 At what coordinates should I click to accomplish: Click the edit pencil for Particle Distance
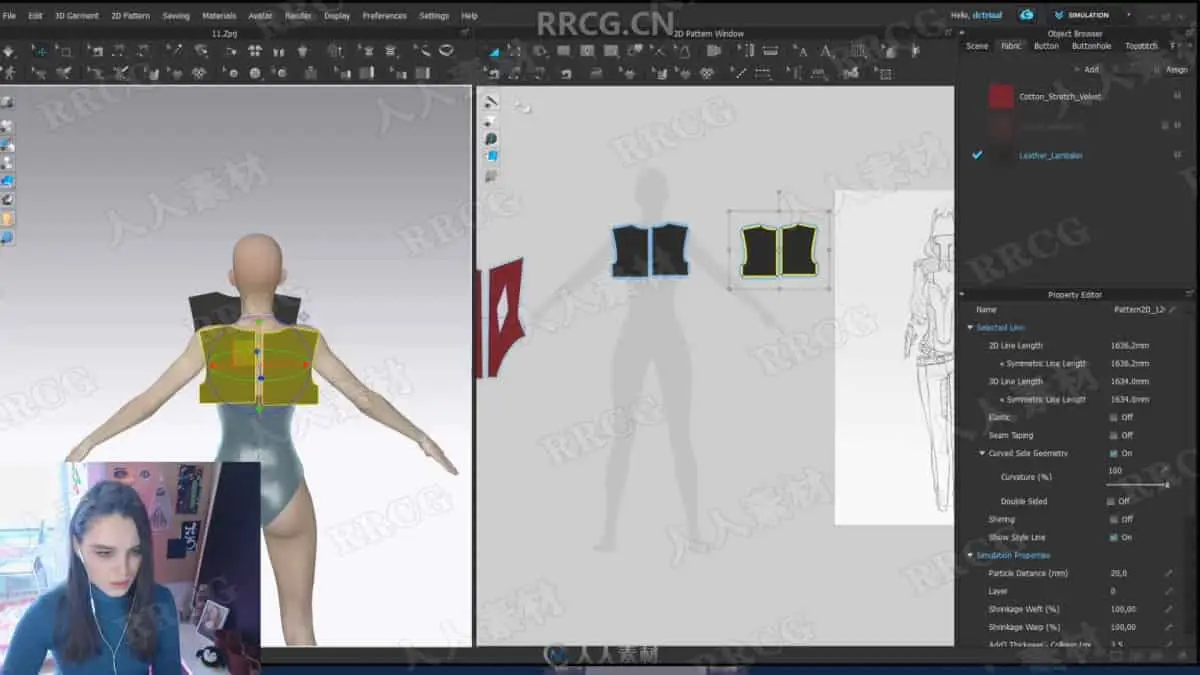(x=1167, y=573)
